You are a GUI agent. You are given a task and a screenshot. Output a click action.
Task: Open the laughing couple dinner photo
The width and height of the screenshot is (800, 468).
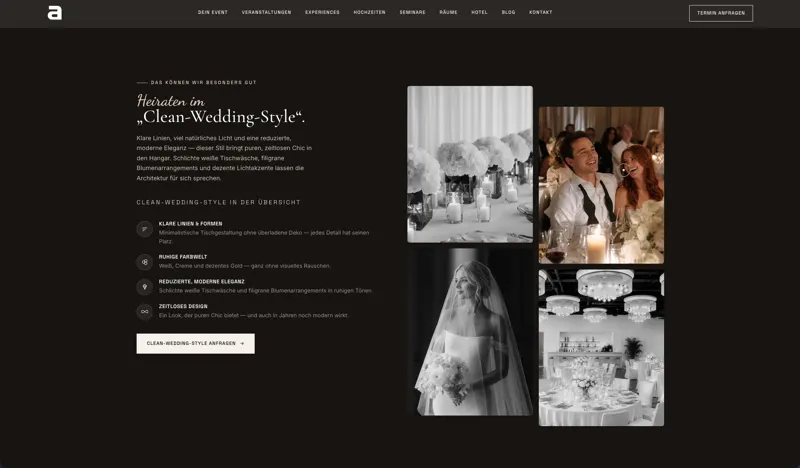coord(602,185)
